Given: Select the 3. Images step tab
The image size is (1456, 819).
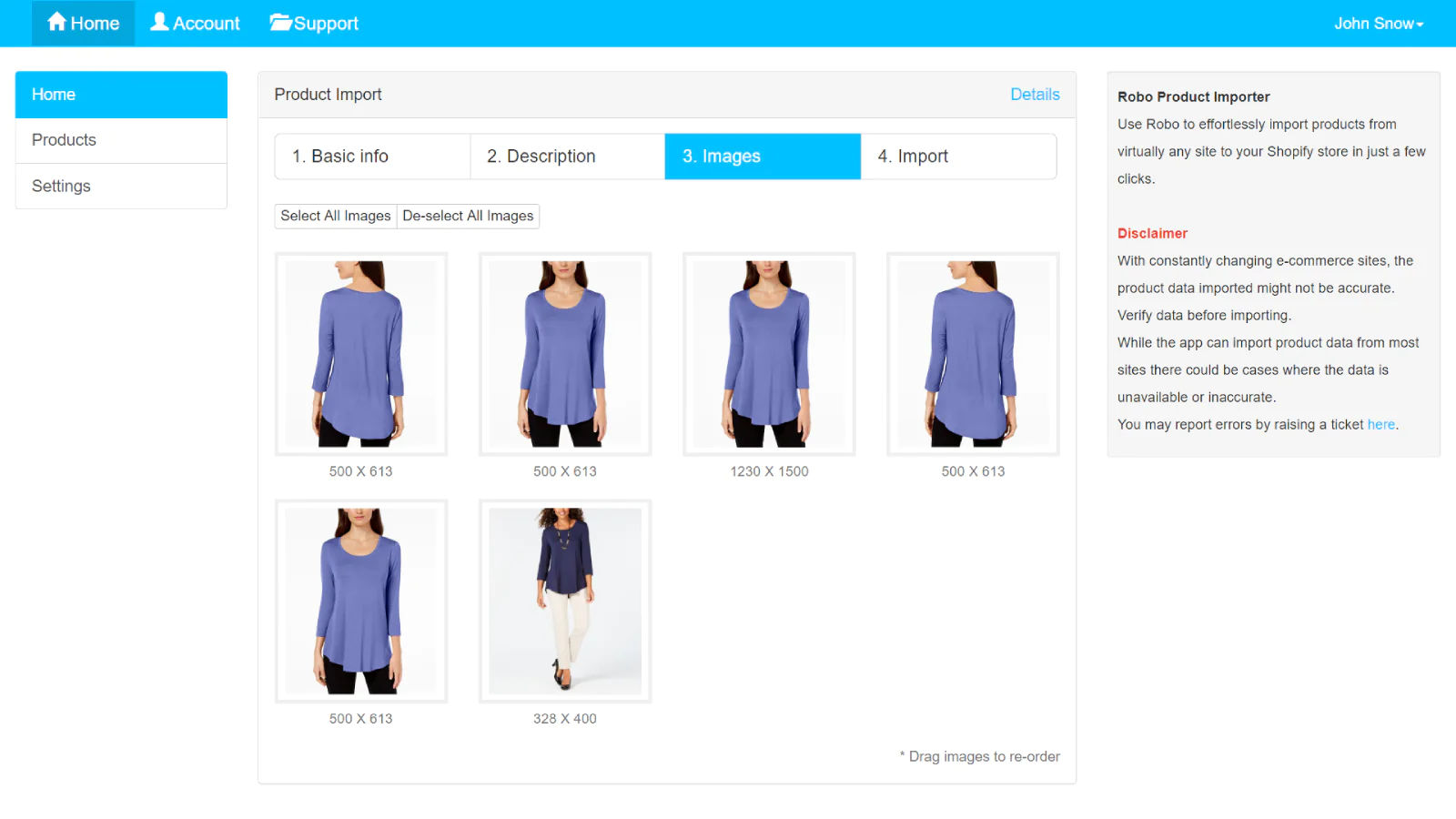Looking at the screenshot, I should click(763, 157).
